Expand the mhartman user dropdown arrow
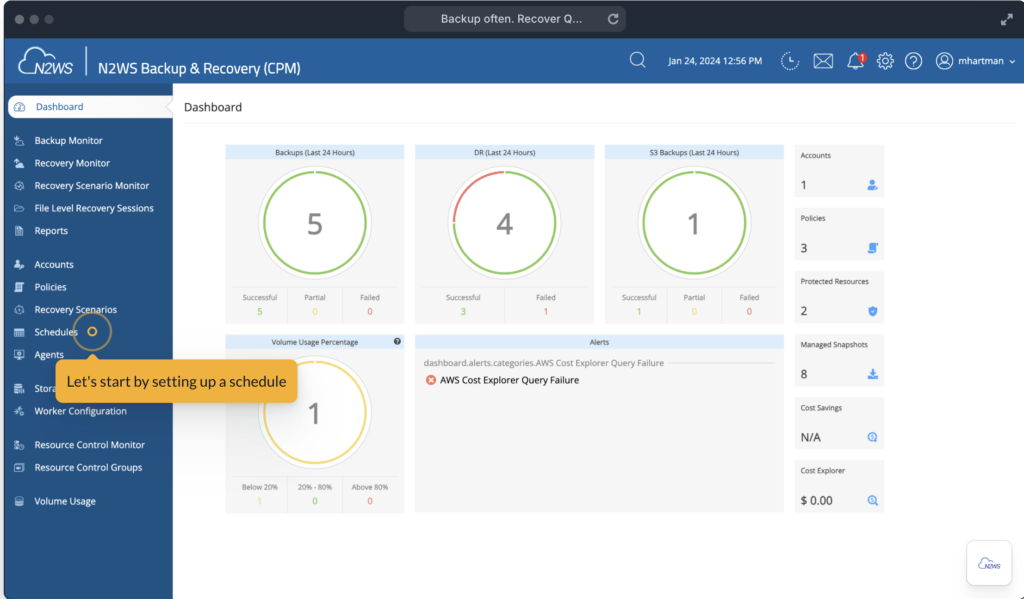1024x599 pixels. pyautogui.click(x=1012, y=61)
